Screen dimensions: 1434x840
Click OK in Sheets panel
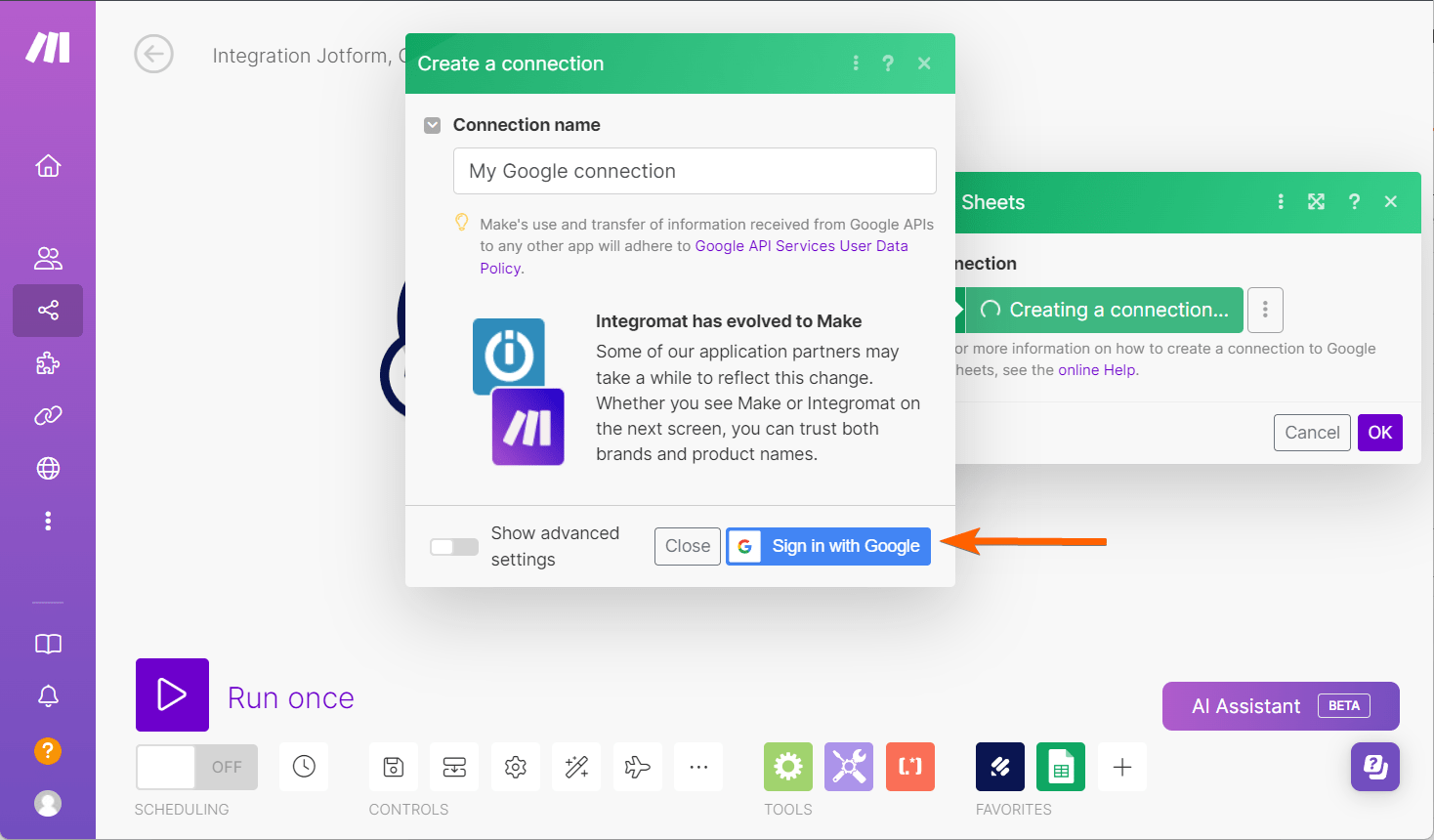click(1380, 433)
